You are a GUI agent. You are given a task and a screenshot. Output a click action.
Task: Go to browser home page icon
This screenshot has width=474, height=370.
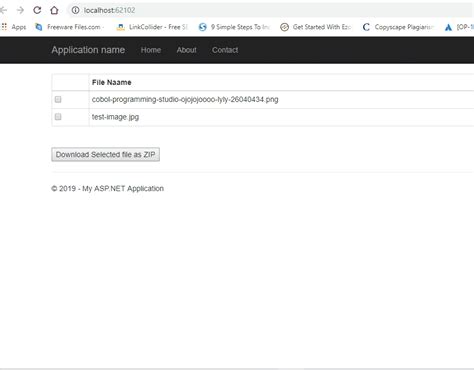click(54, 10)
